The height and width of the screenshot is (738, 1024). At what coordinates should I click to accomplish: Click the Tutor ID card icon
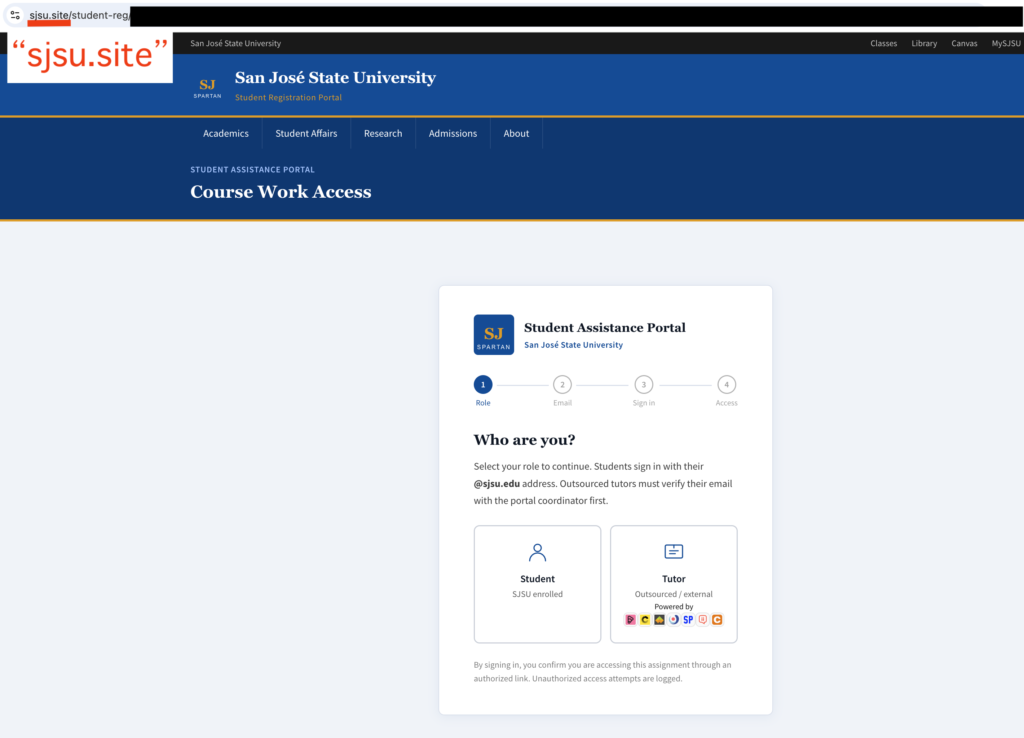pos(673,551)
